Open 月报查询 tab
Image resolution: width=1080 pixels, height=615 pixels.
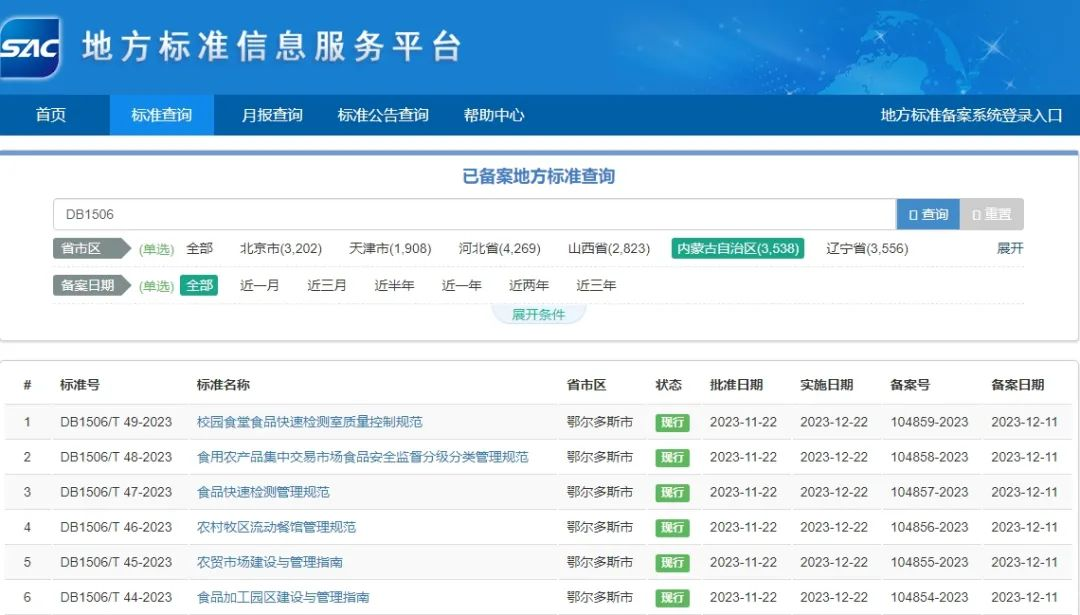[271, 115]
